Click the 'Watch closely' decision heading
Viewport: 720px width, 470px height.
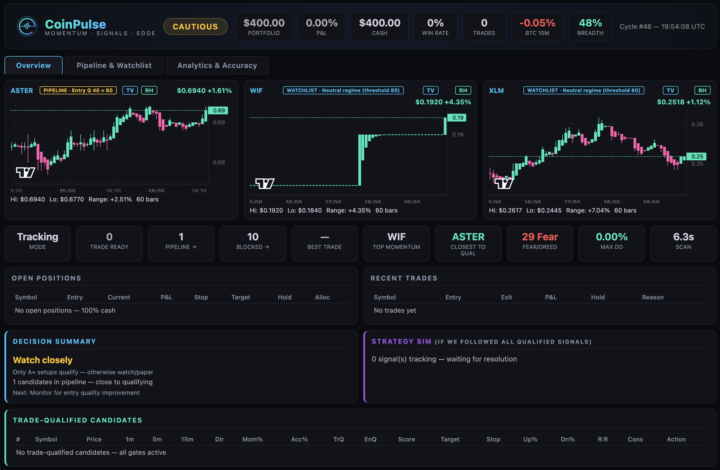point(43,360)
